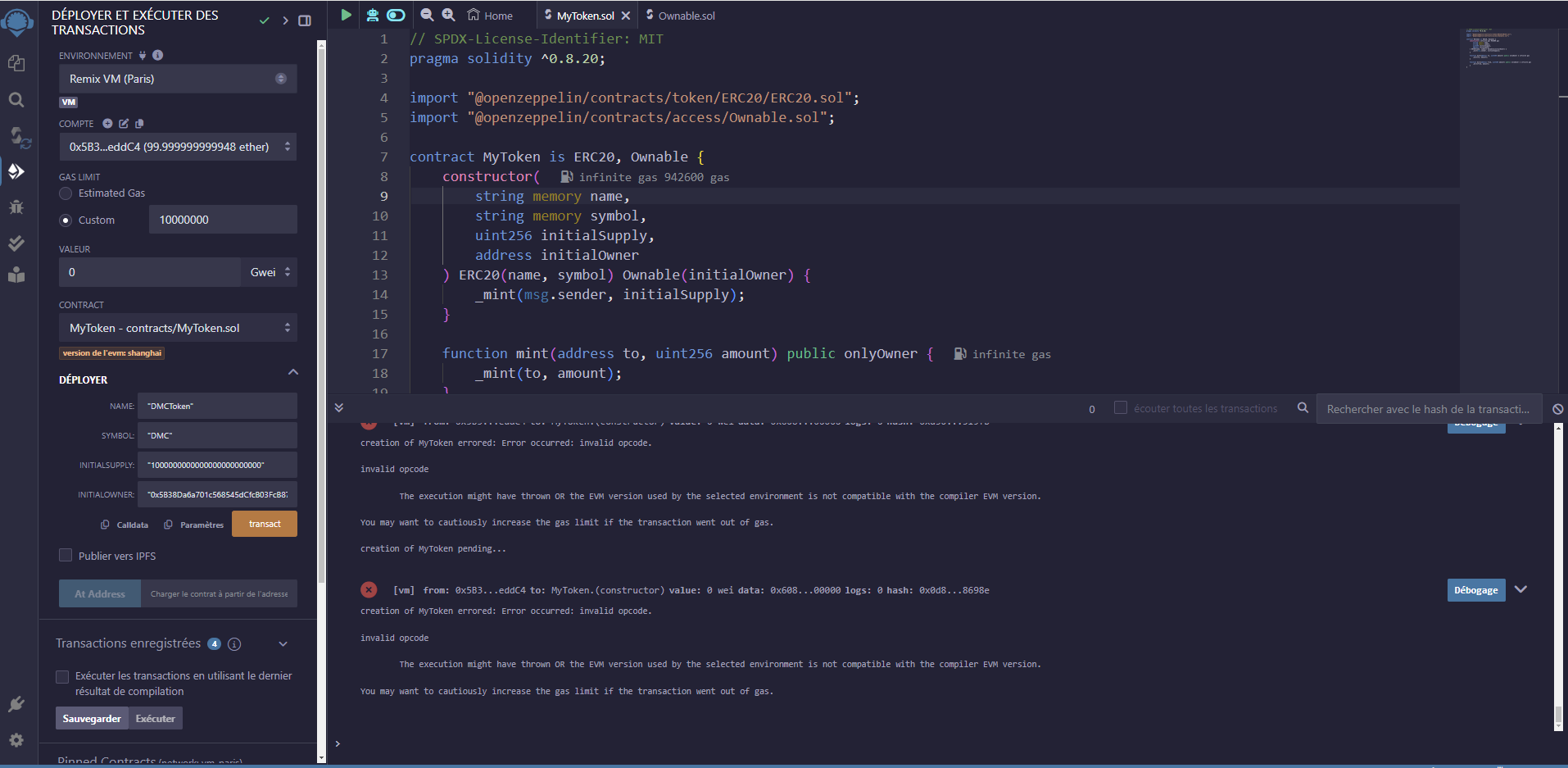Click the green Run script play icon
The height and width of the screenshot is (768, 1568).
point(346,15)
